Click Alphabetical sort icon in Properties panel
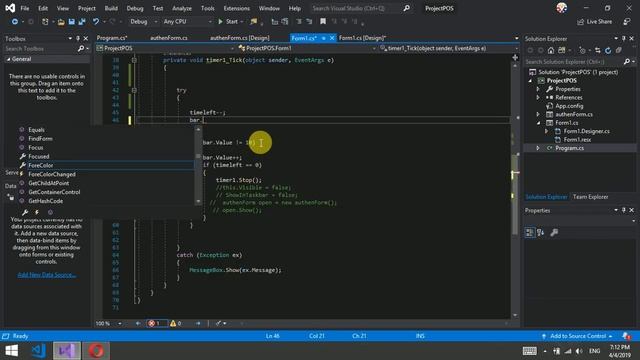 [x=541, y=233]
